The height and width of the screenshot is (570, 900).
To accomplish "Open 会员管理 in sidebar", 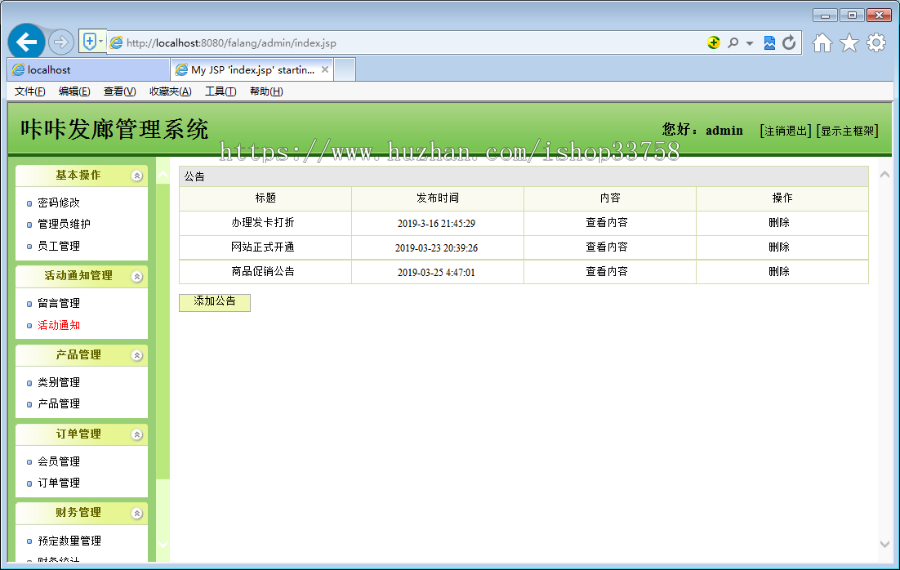I will coord(59,462).
